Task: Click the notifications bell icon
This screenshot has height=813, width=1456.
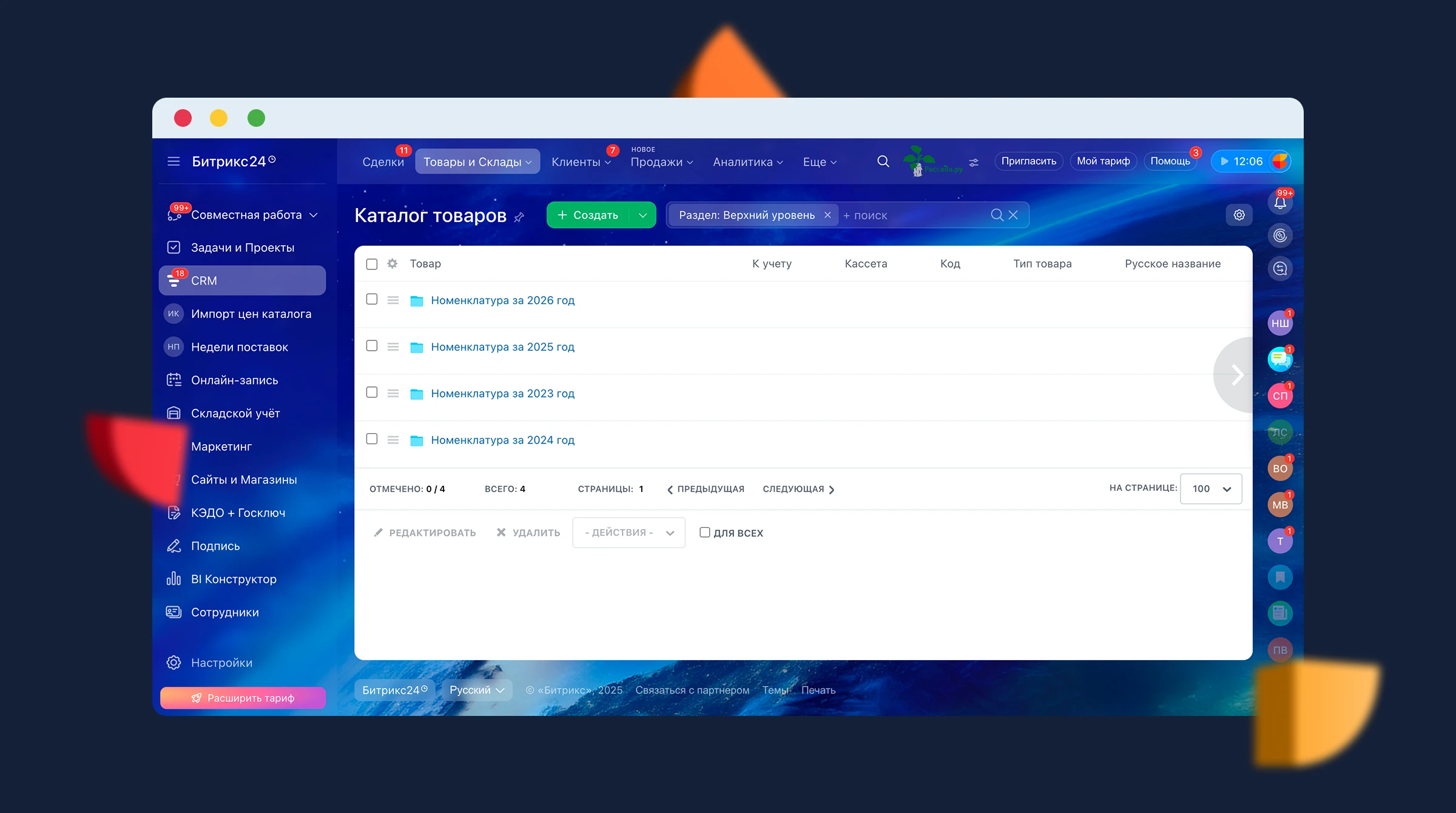Action: click(x=1279, y=203)
